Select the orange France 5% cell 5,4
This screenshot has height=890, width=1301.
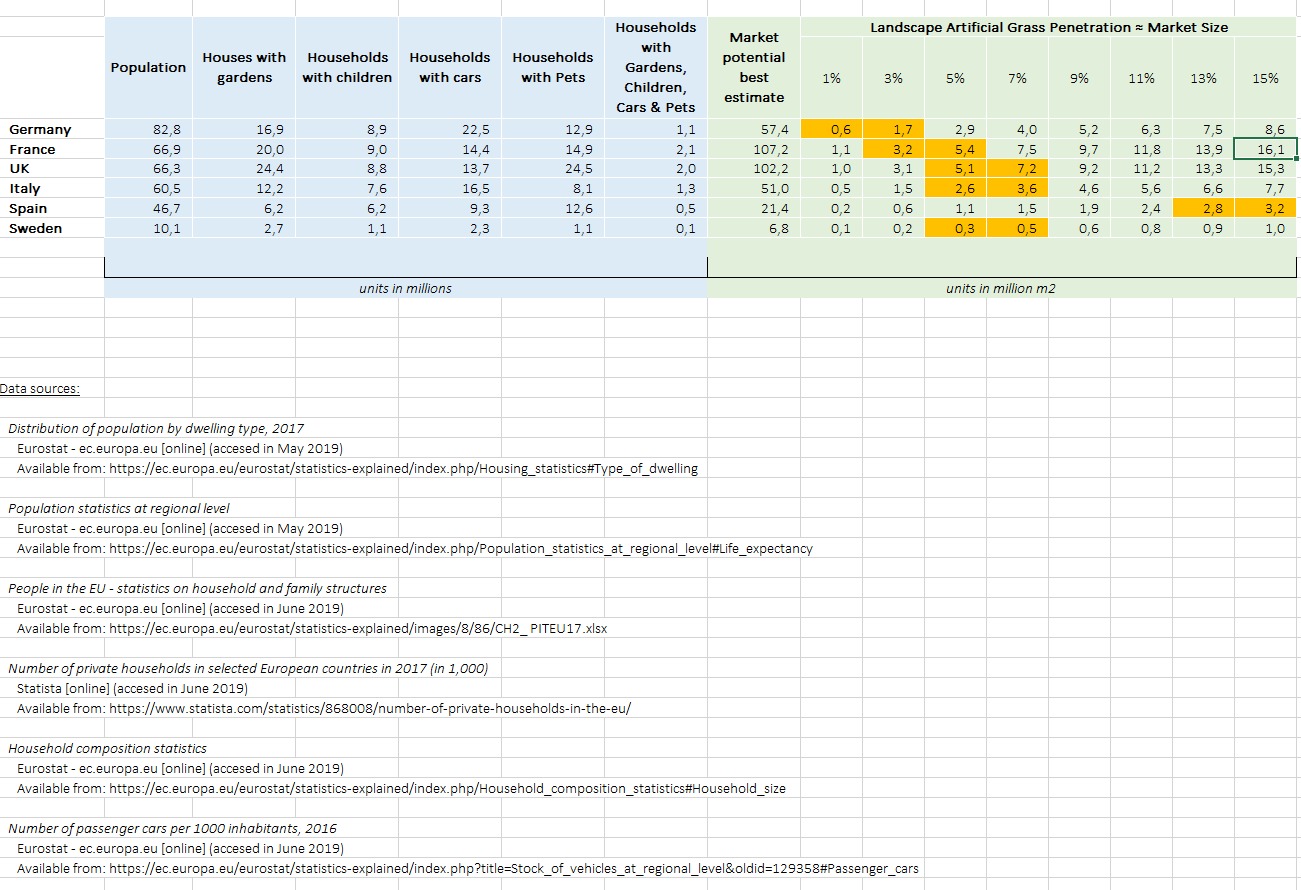point(955,149)
